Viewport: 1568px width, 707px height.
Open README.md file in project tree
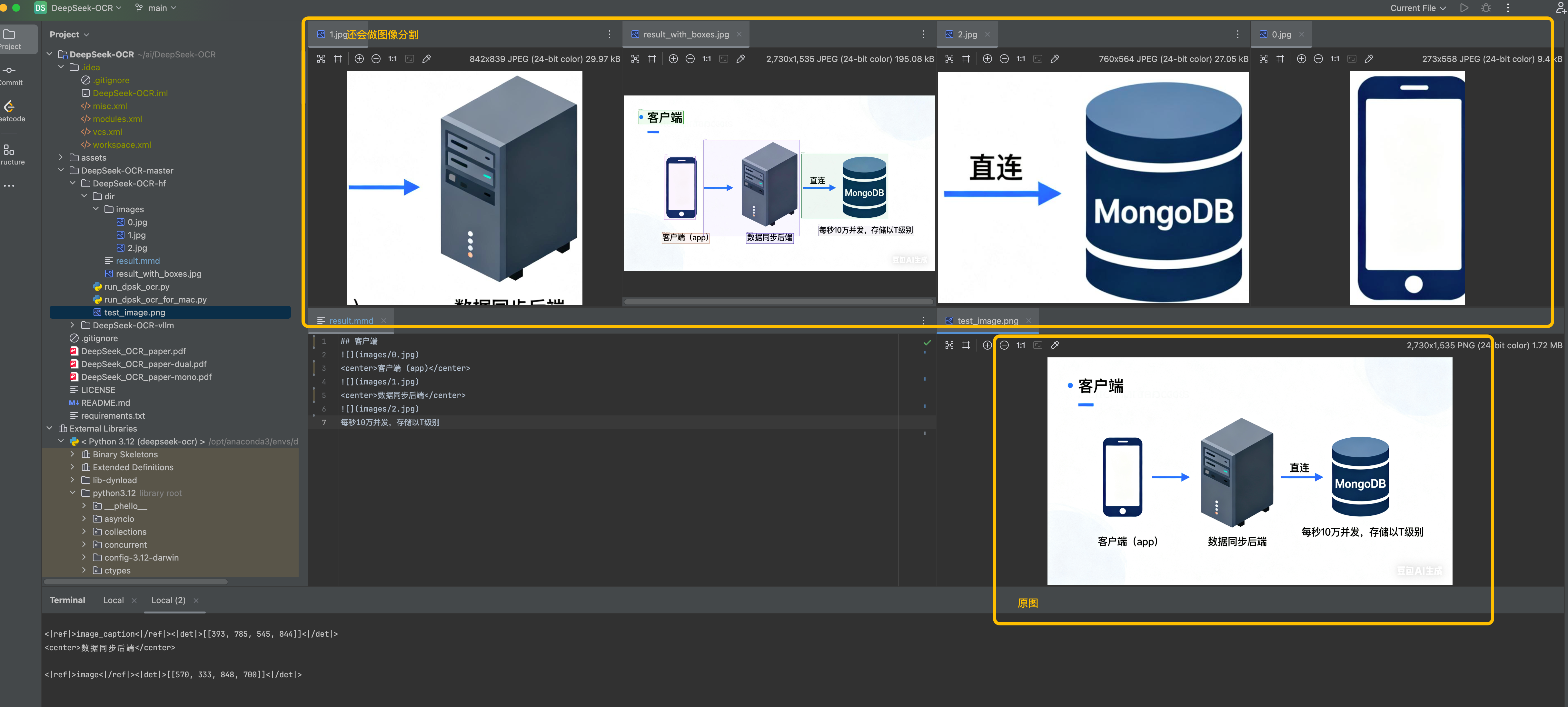[105, 403]
